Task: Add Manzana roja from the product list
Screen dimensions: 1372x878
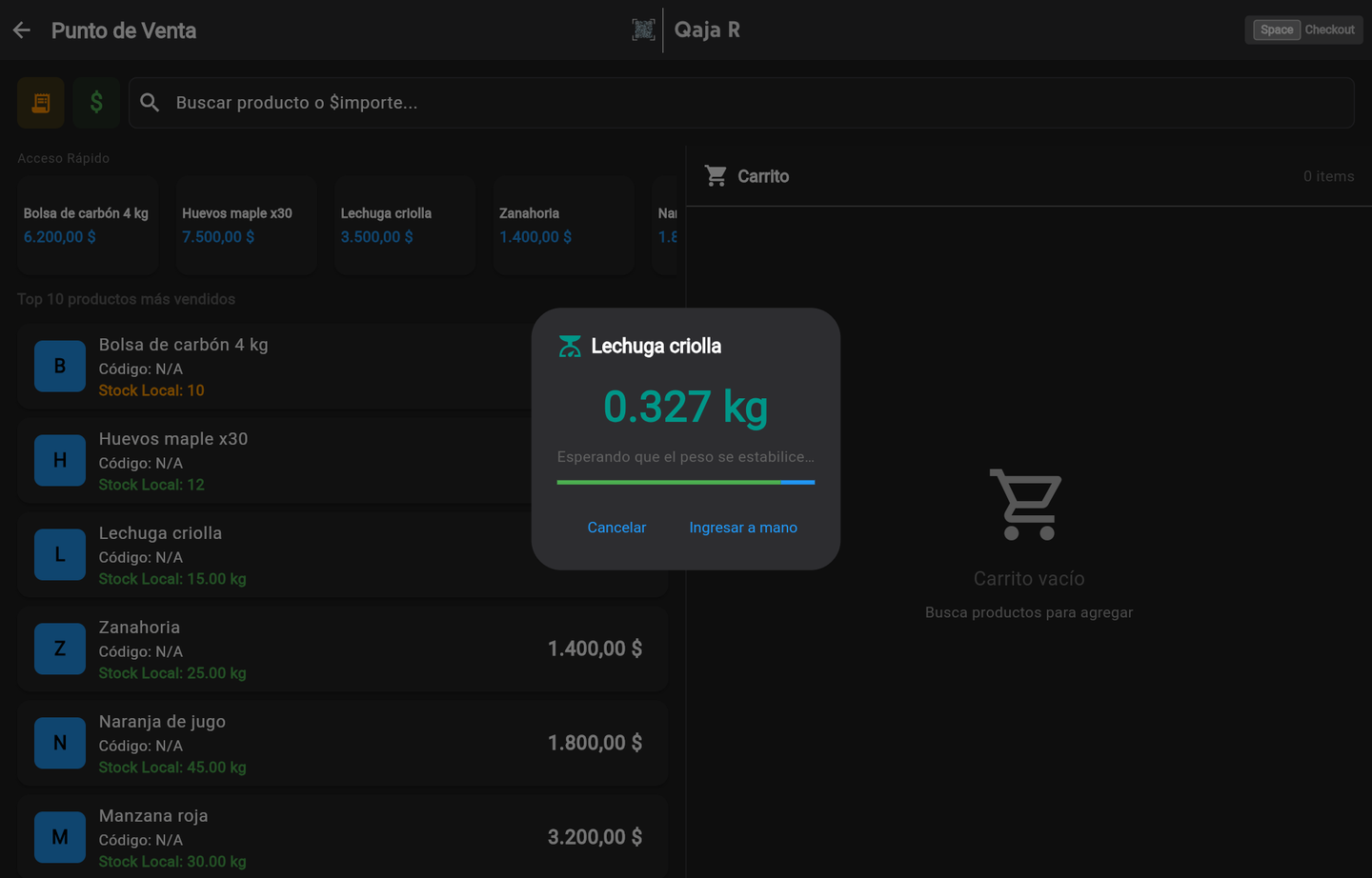Action: [x=342, y=837]
